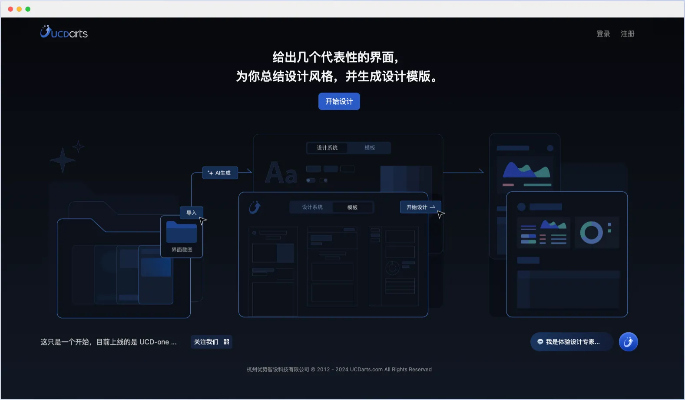
Task: Select 设计系统 tab in the back panel
Action: click(328, 147)
